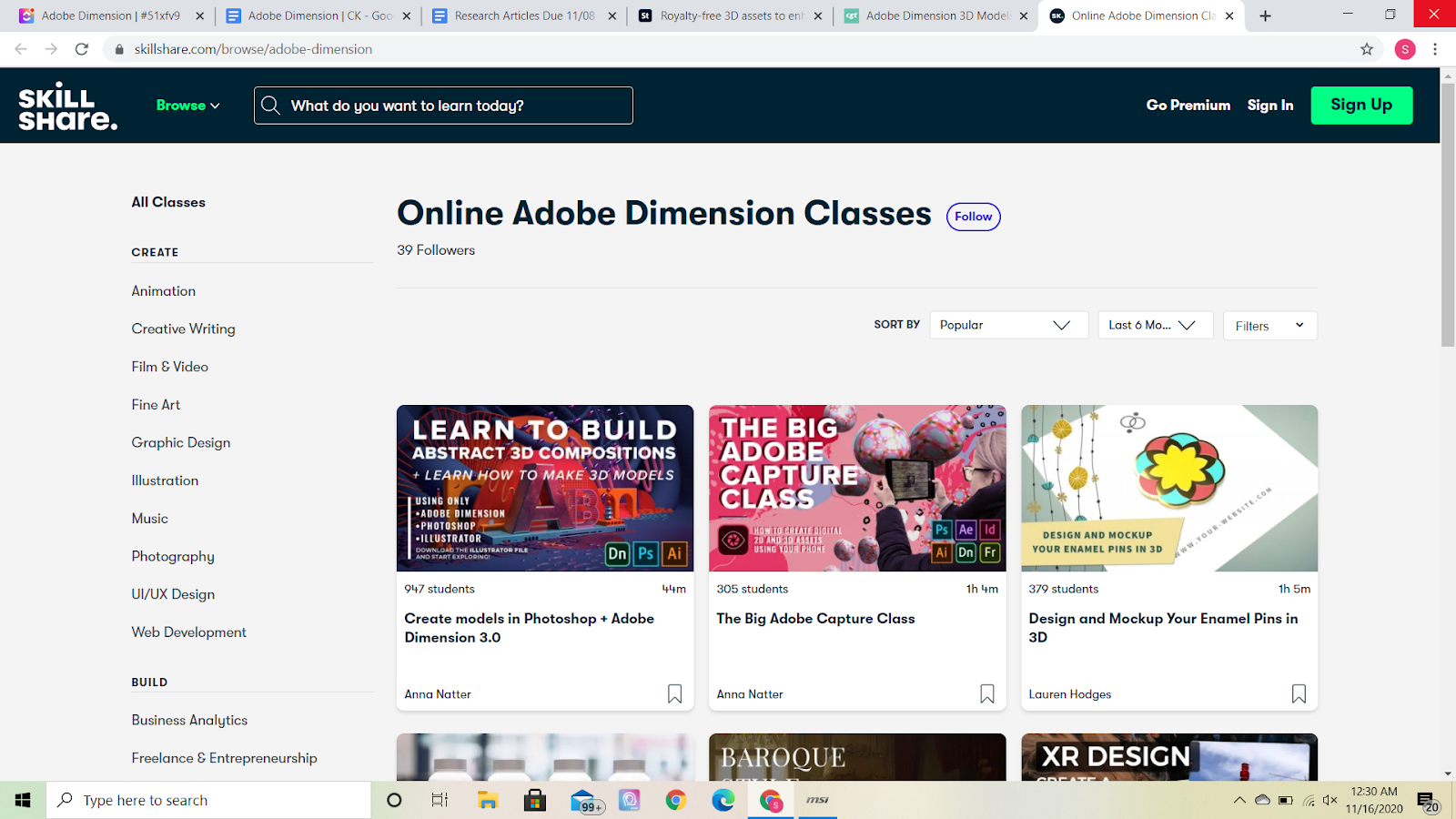Image resolution: width=1456 pixels, height=819 pixels.
Task: Switch to the Adobe Dimension CK Google Doc tab
Action: pyautogui.click(x=318, y=15)
